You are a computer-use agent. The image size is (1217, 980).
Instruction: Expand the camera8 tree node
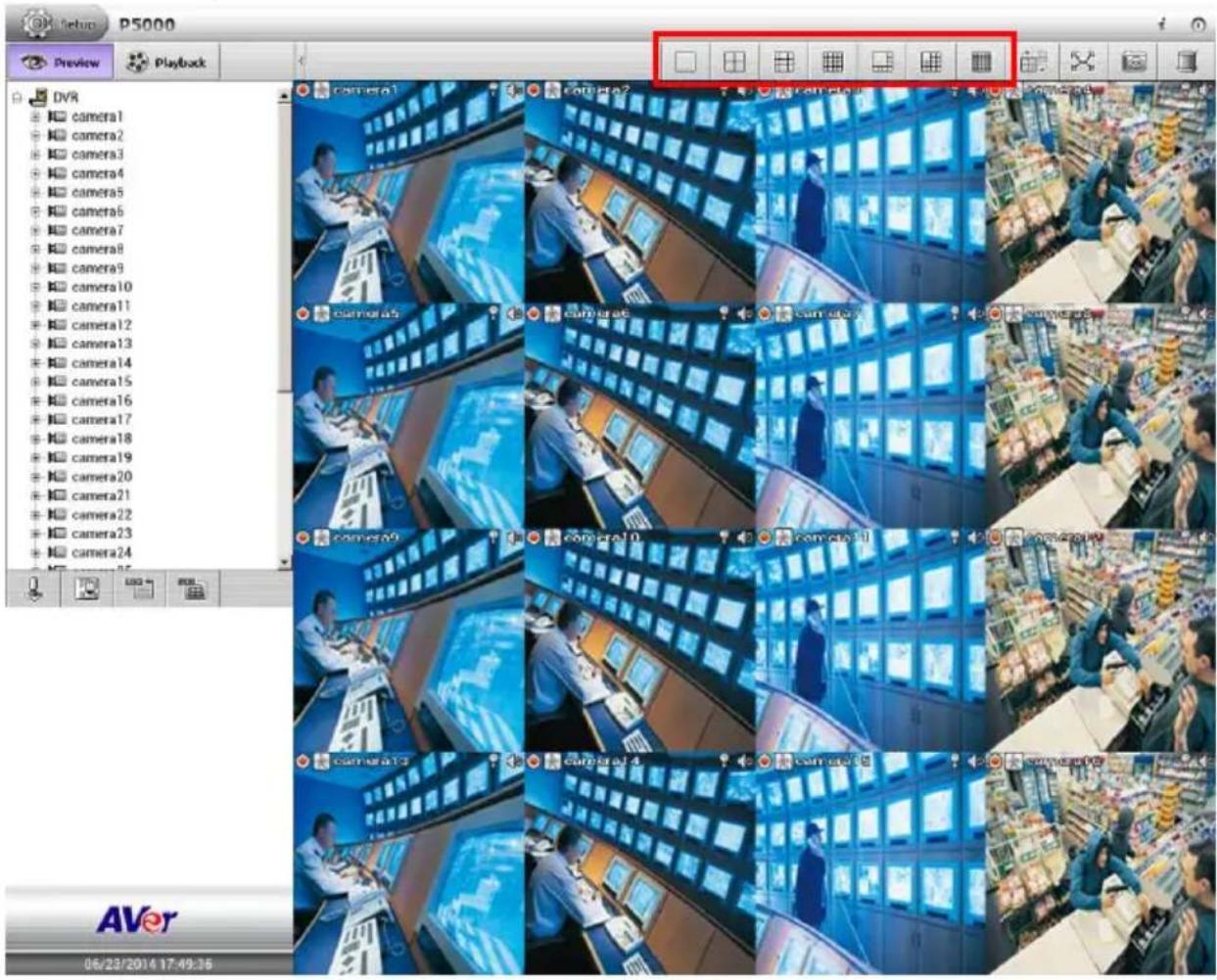[35, 249]
